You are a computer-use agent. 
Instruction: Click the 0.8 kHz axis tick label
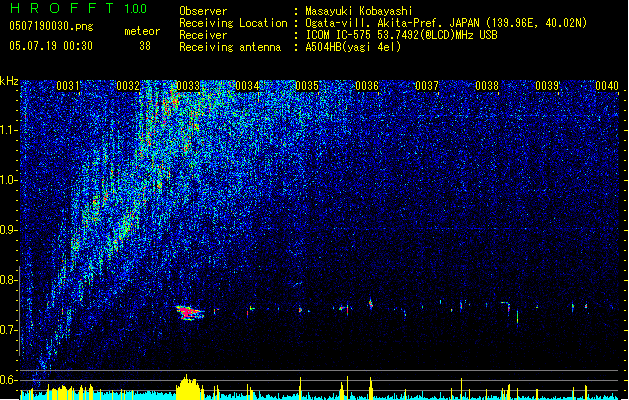[9, 280]
